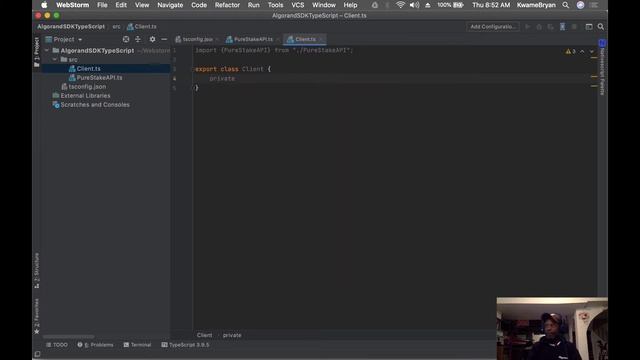This screenshot has height=360, width=640.
Task: Click private breadcrumb at editor bottom
Action: pyautogui.click(x=232, y=335)
